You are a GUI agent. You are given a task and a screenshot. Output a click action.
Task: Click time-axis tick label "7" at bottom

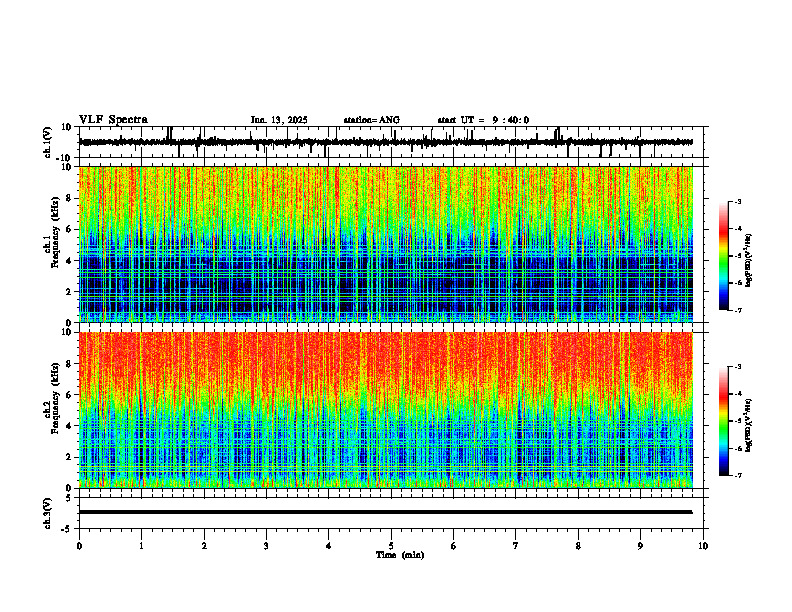516,546
